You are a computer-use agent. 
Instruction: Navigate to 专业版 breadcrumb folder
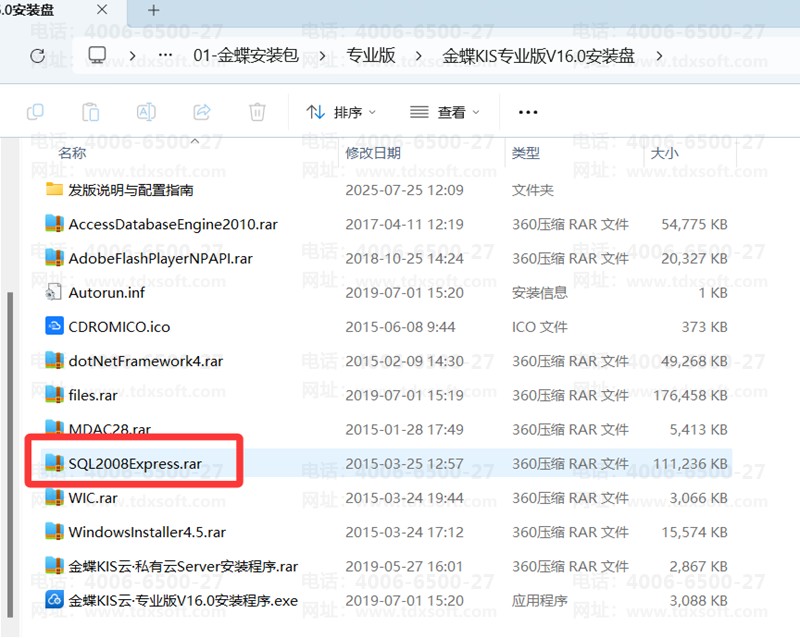click(x=369, y=55)
